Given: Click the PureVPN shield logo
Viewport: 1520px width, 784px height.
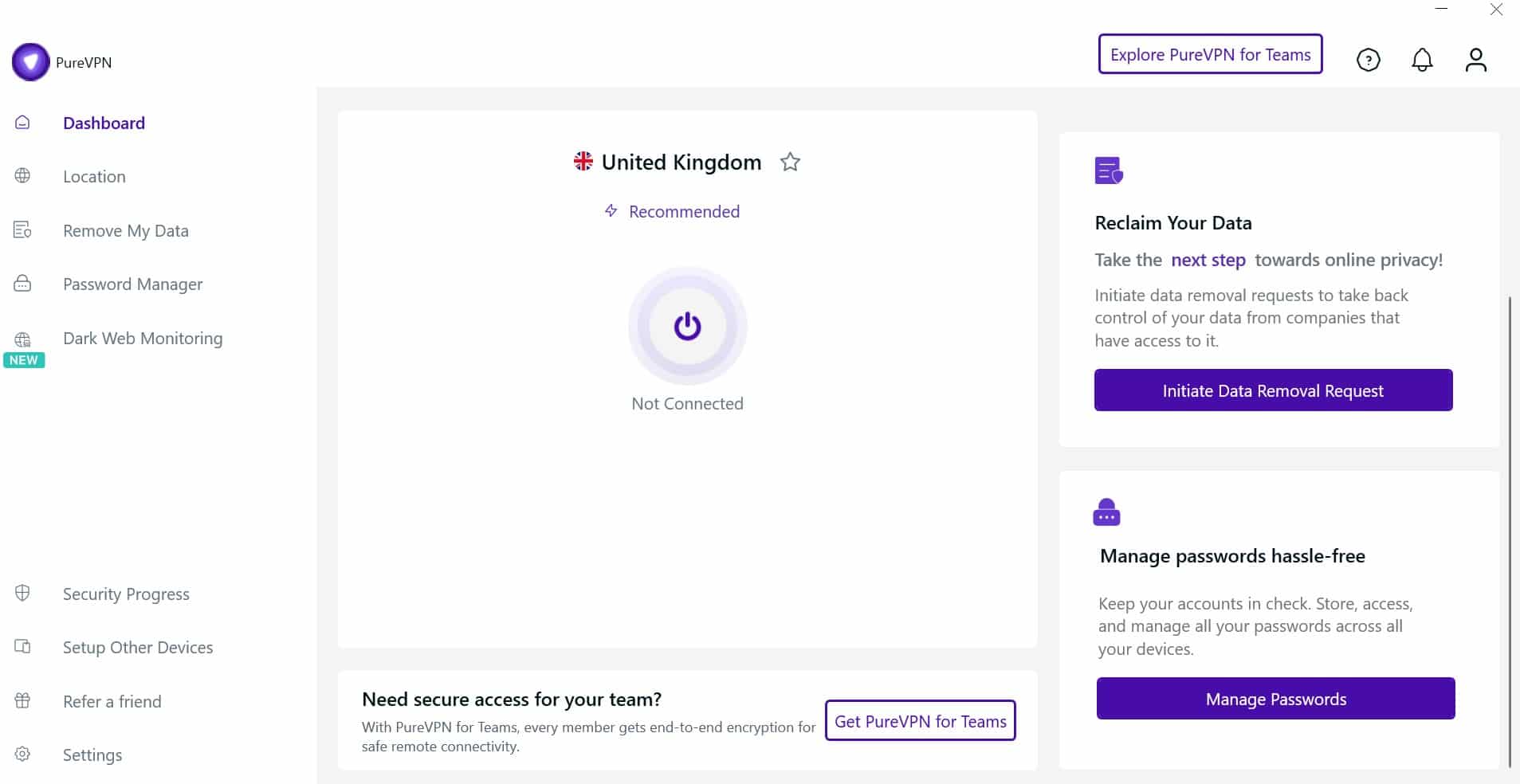Looking at the screenshot, I should pos(31,62).
